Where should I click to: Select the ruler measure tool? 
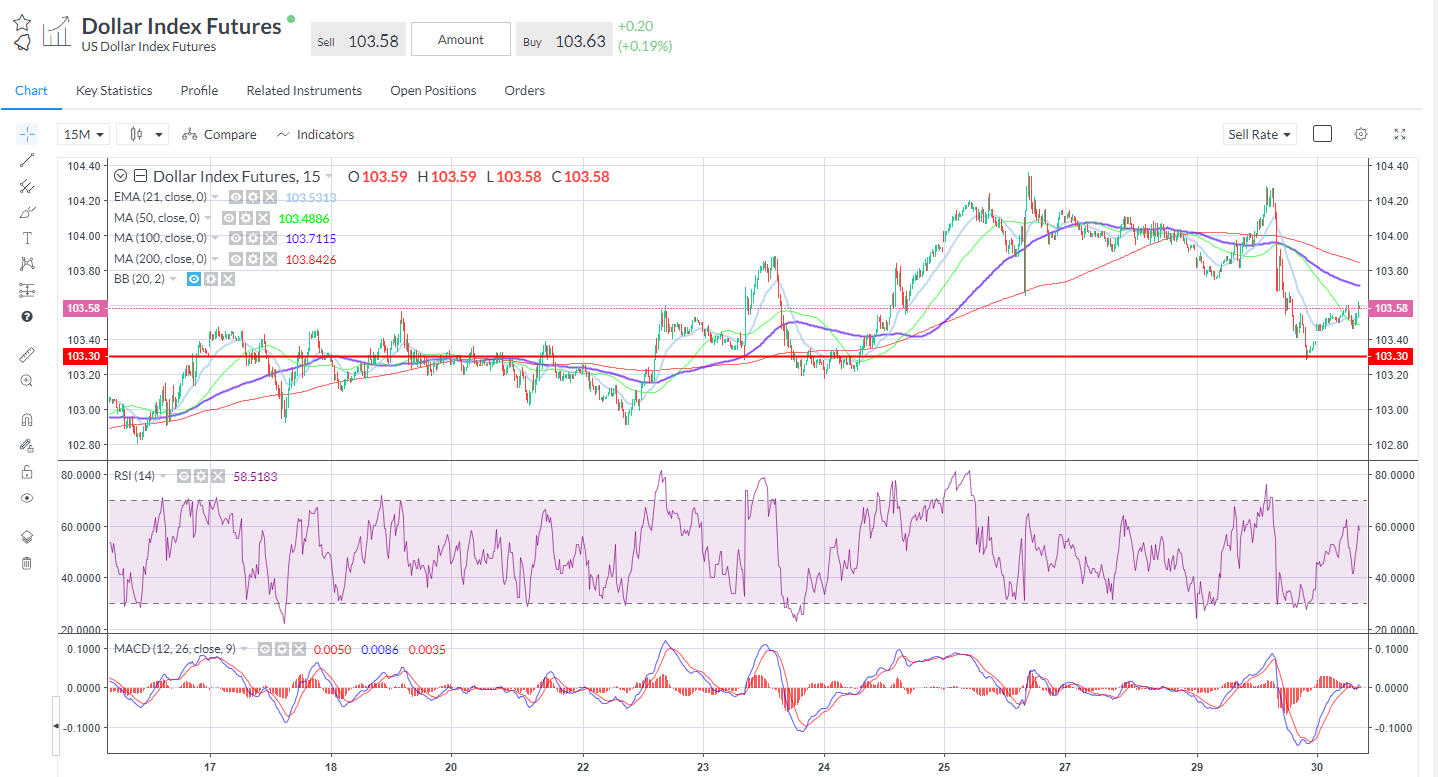click(27, 355)
